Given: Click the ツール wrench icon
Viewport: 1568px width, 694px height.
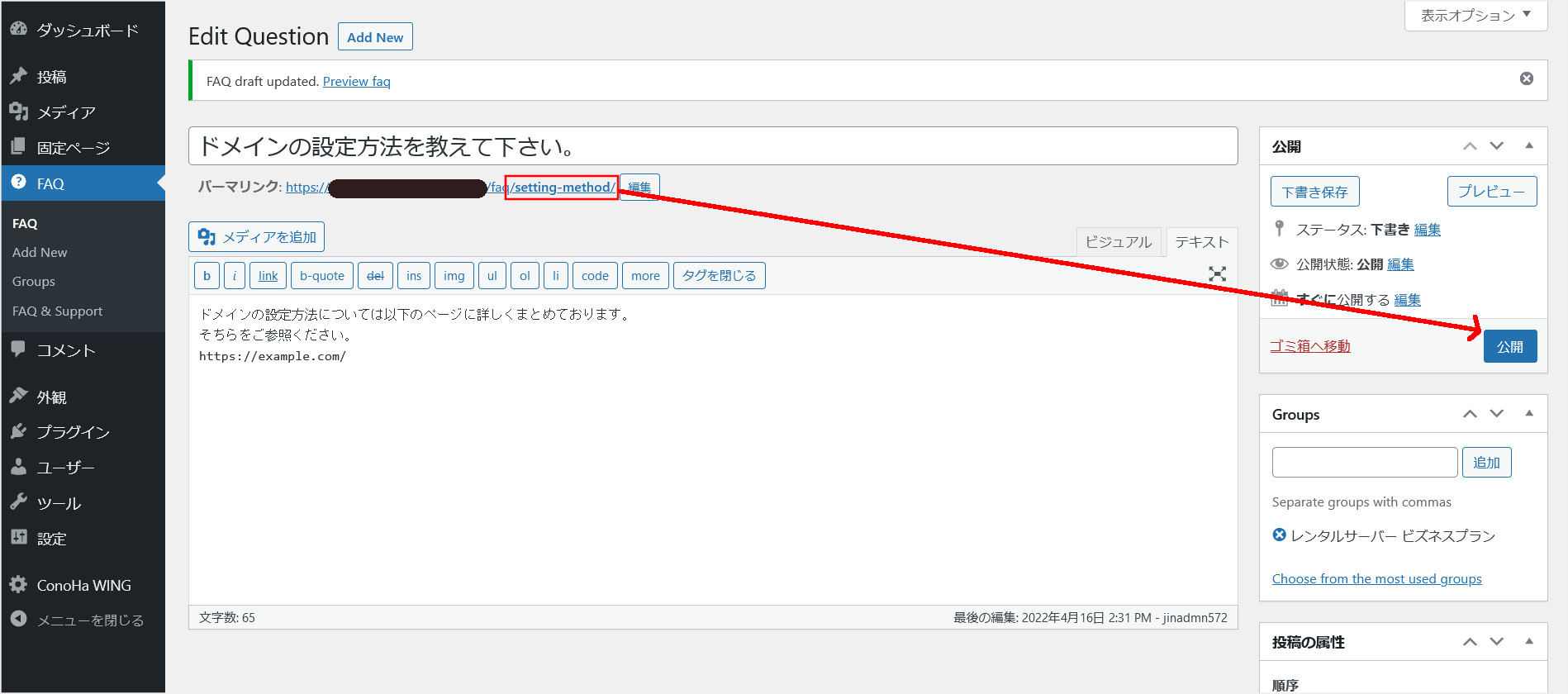Looking at the screenshot, I should (x=19, y=502).
